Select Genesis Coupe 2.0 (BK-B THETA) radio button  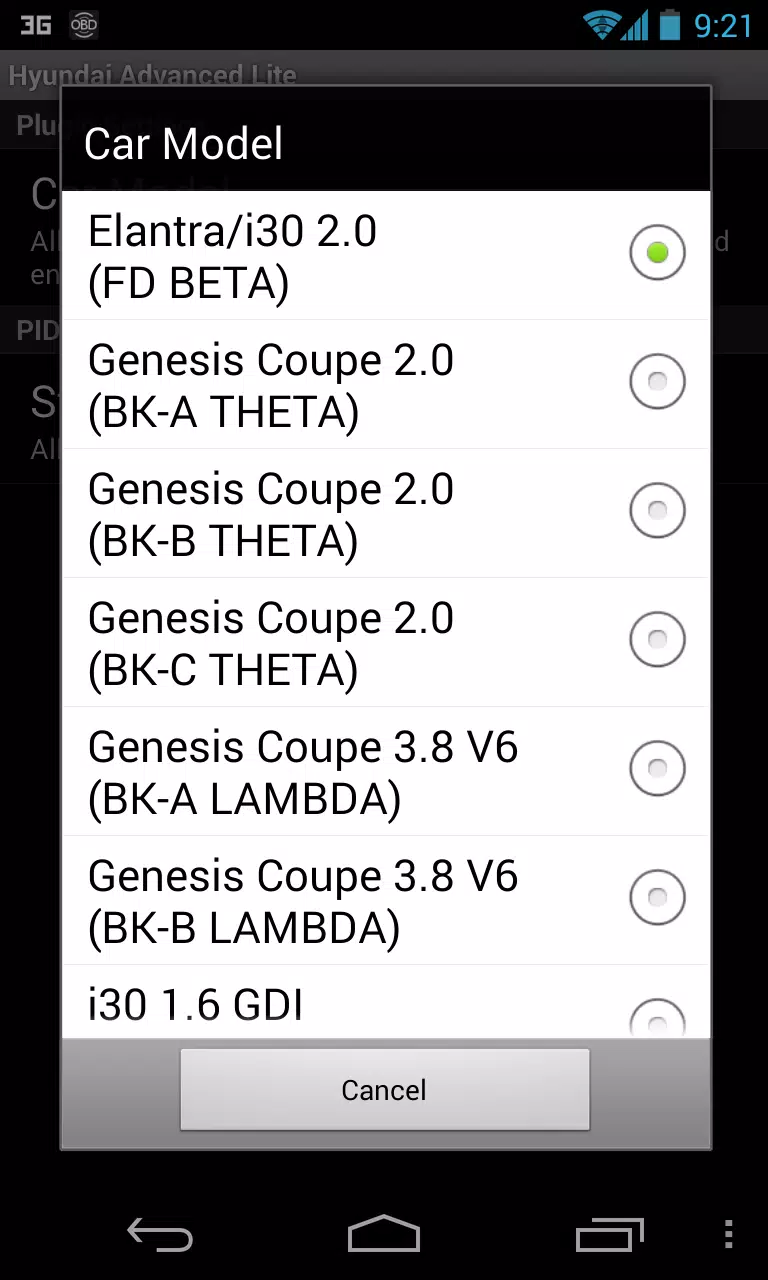(x=657, y=510)
